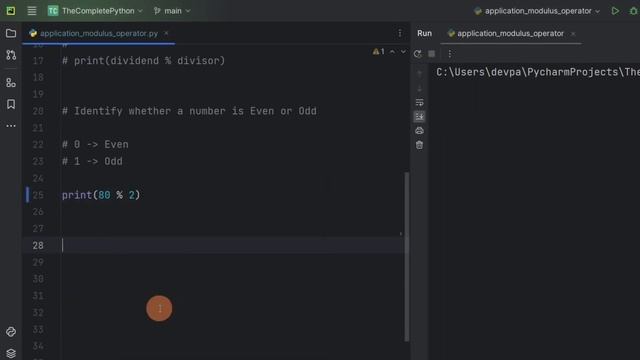Click line number 25 in gutter
Screen dimensions: 640x360
(x=38, y=195)
